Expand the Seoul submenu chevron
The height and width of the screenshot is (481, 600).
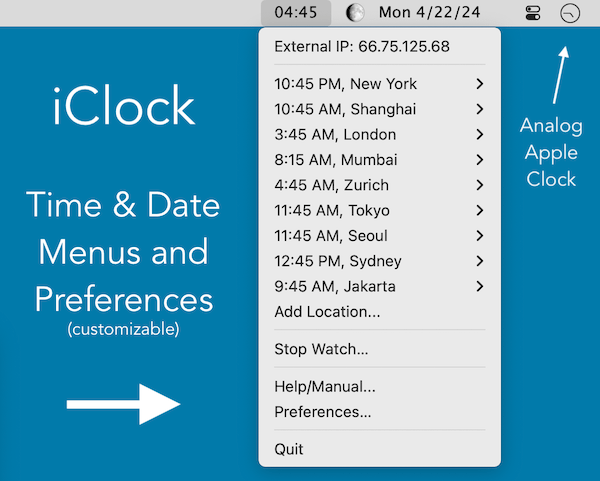click(x=480, y=236)
